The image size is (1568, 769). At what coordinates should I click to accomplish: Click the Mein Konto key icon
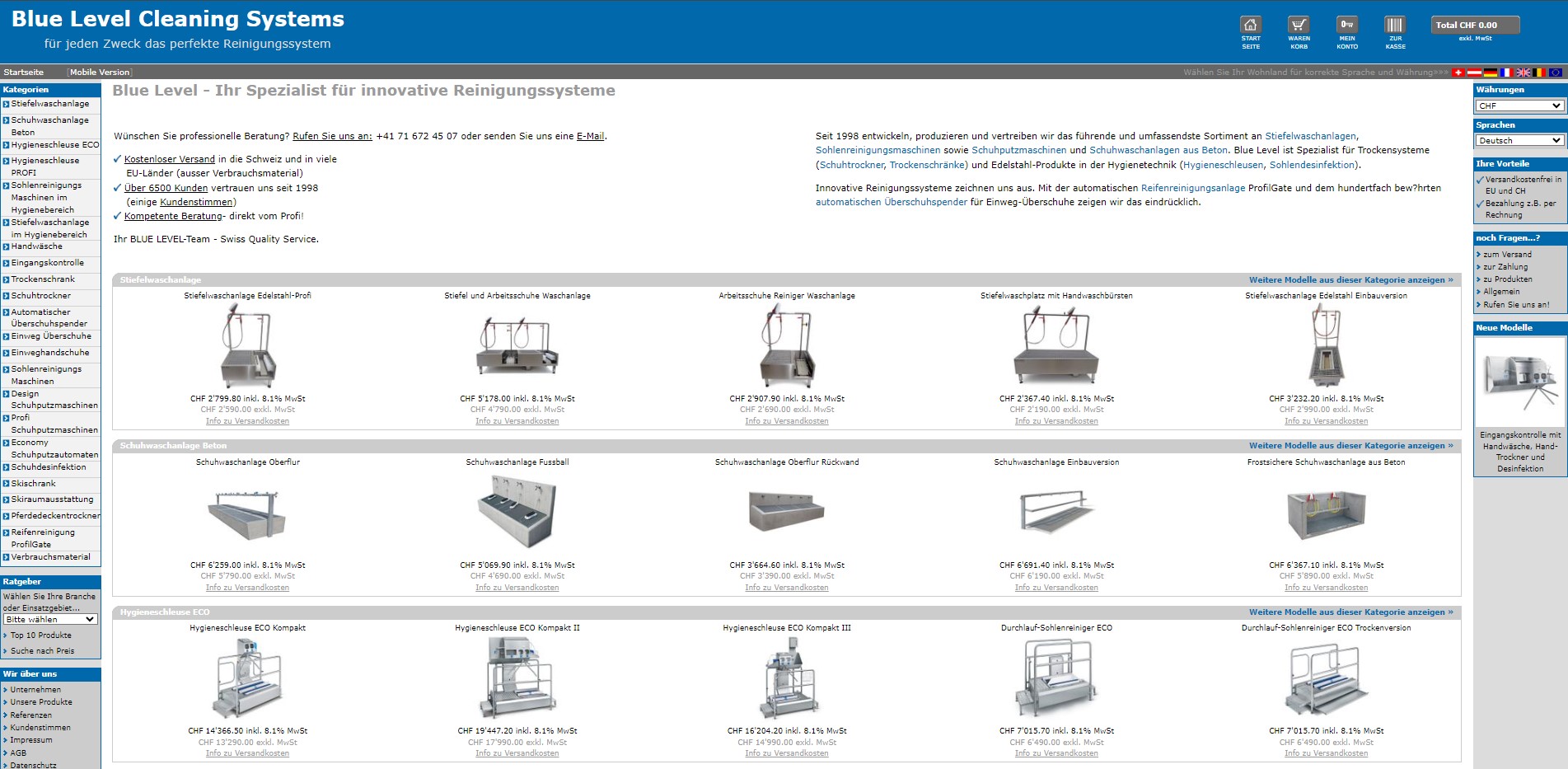[x=1347, y=26]
